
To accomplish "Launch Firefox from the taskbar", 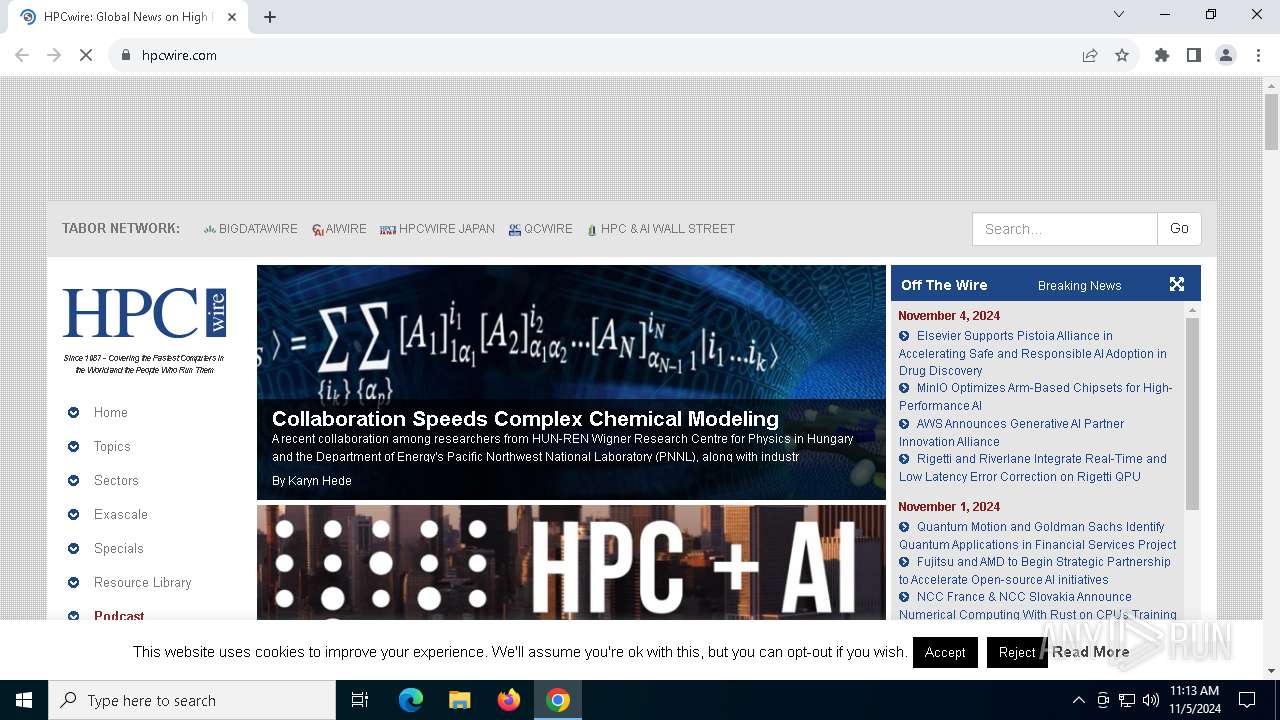I will [x=508, y=700].
